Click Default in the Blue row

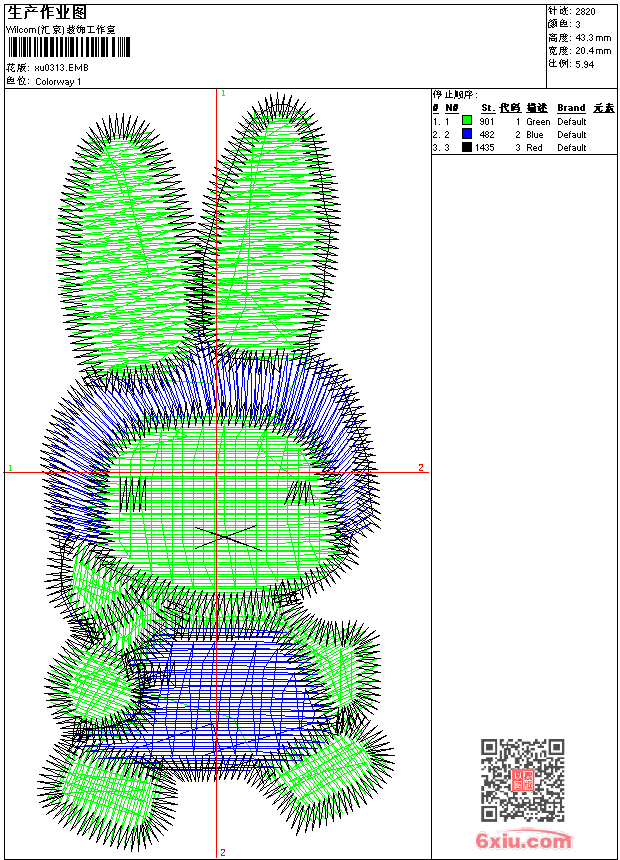pyautogui.click(x=572, y=135)
